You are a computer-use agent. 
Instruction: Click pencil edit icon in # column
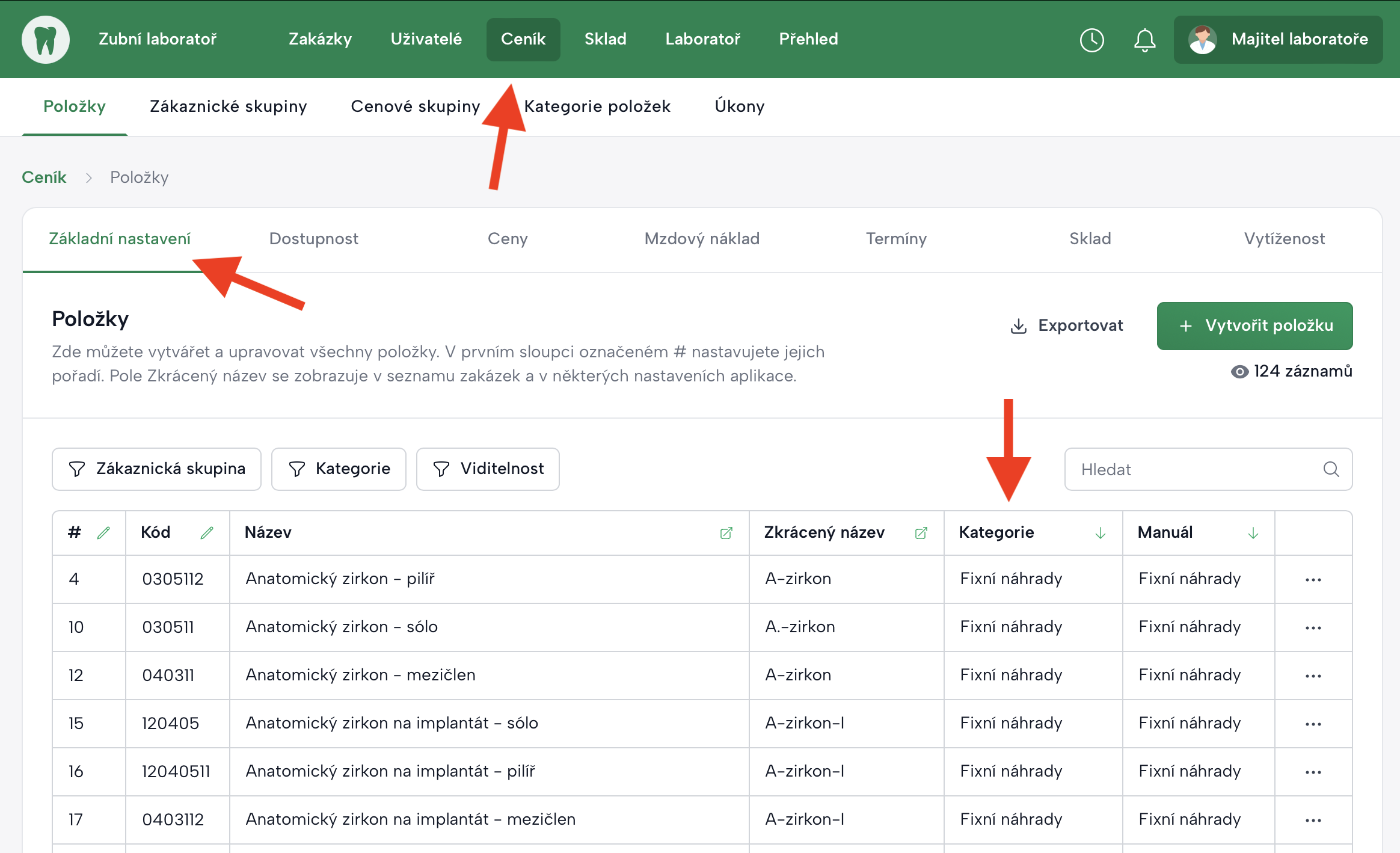point(103,533)
